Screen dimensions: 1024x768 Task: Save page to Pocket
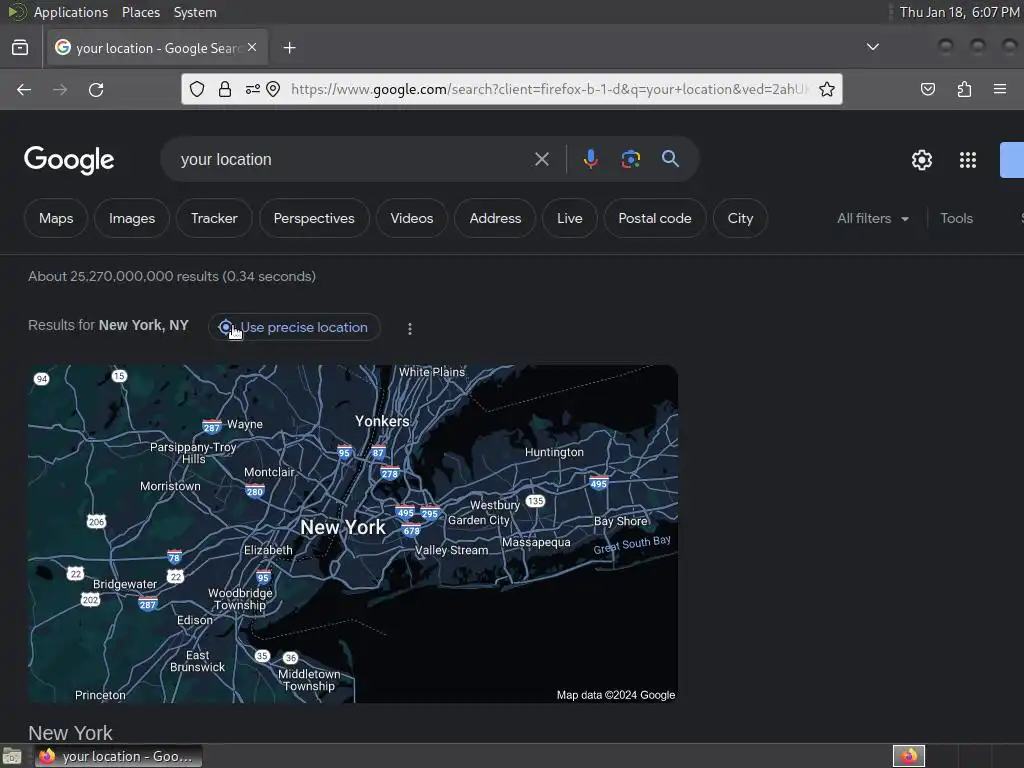927,89
